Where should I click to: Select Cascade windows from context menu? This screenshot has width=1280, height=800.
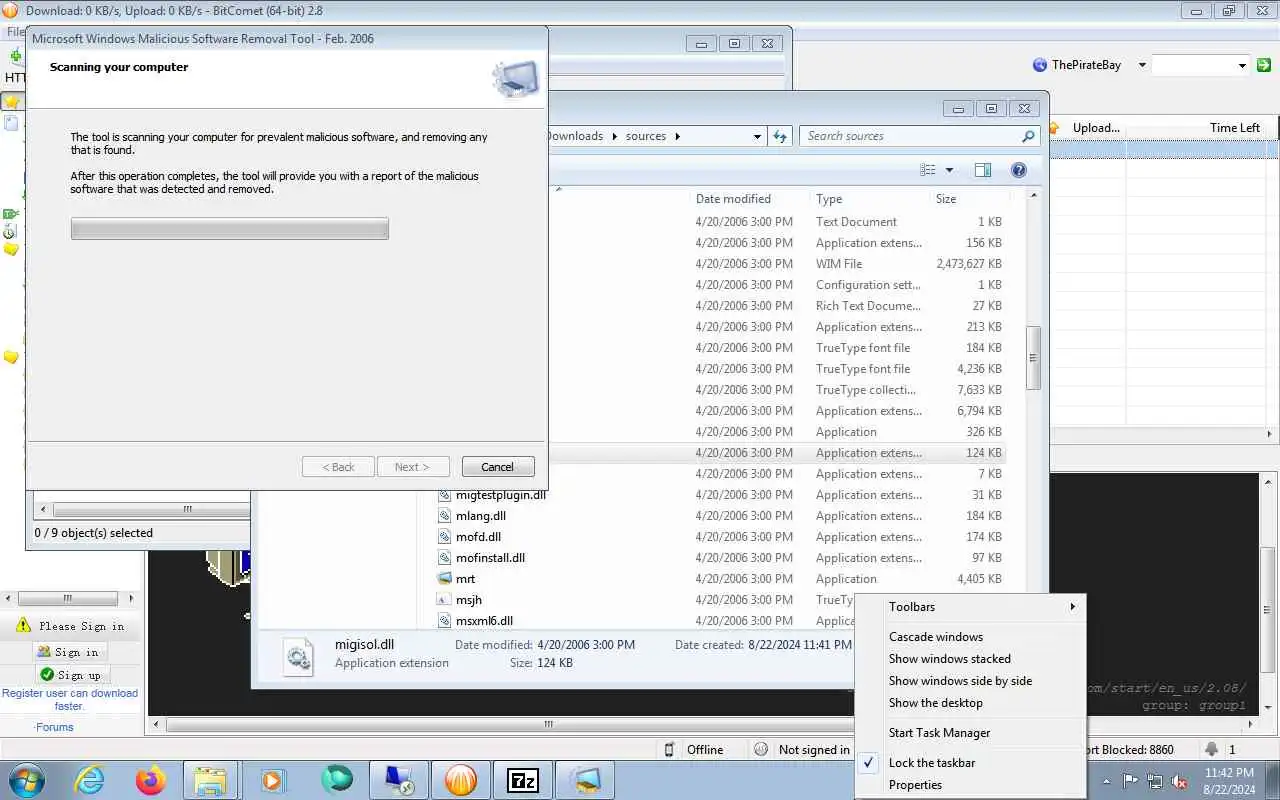(x=935, y=637)
